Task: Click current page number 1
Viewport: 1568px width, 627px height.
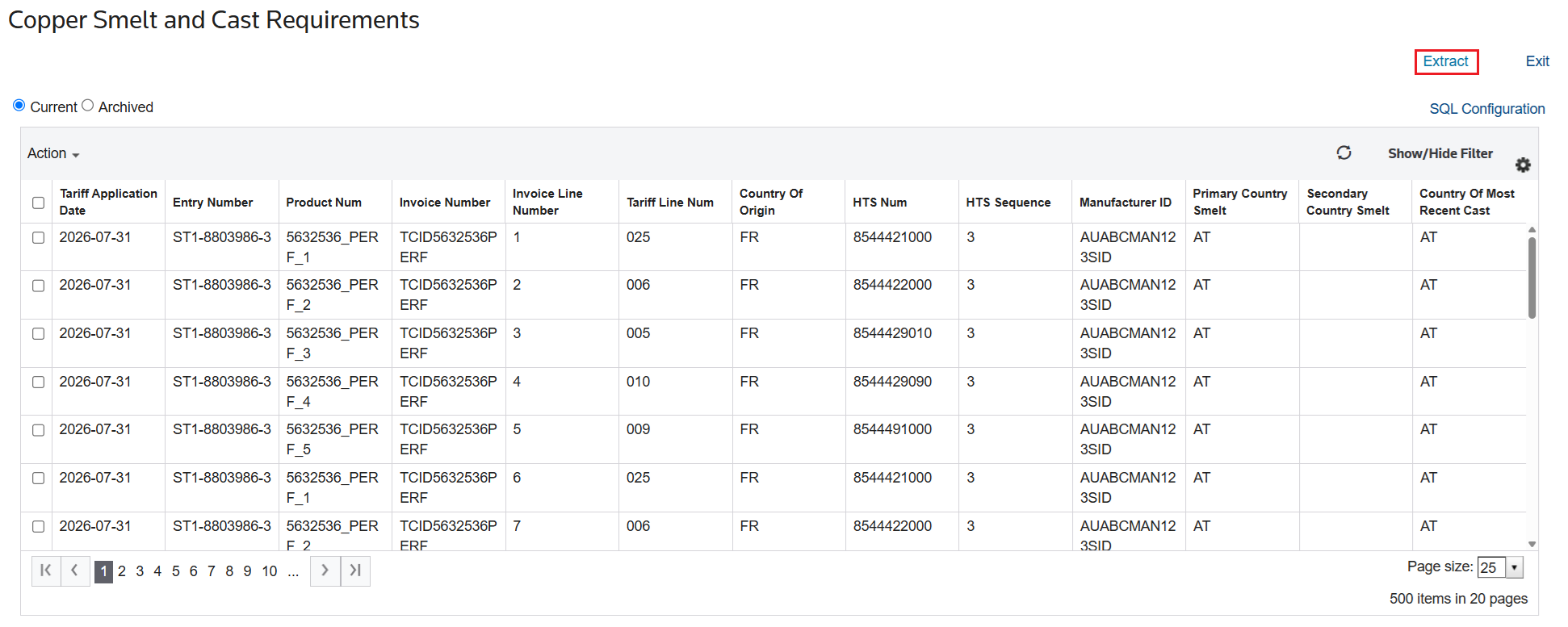Action: tap(103, 571)
